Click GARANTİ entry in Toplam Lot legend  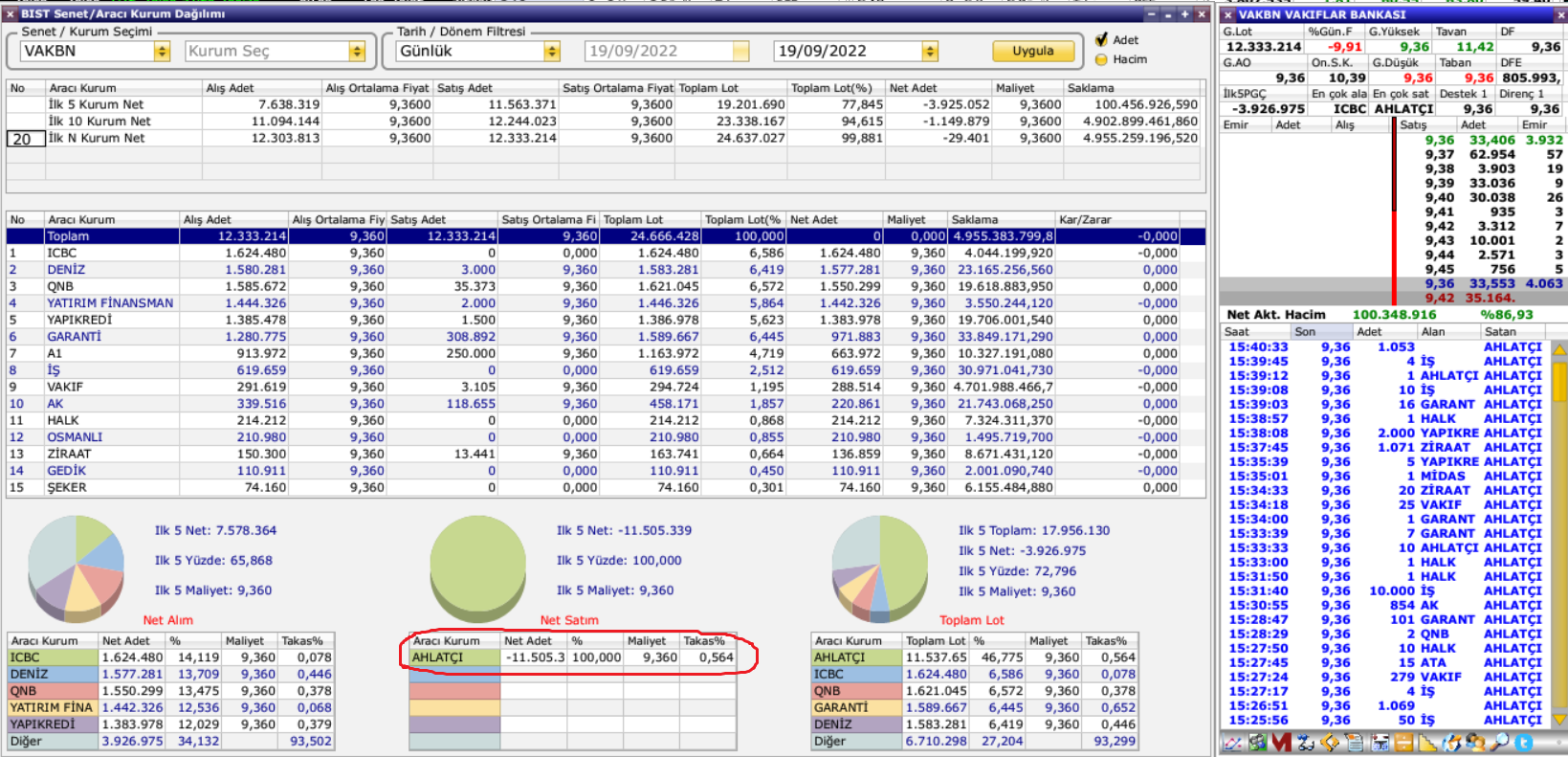coord(856,707)
